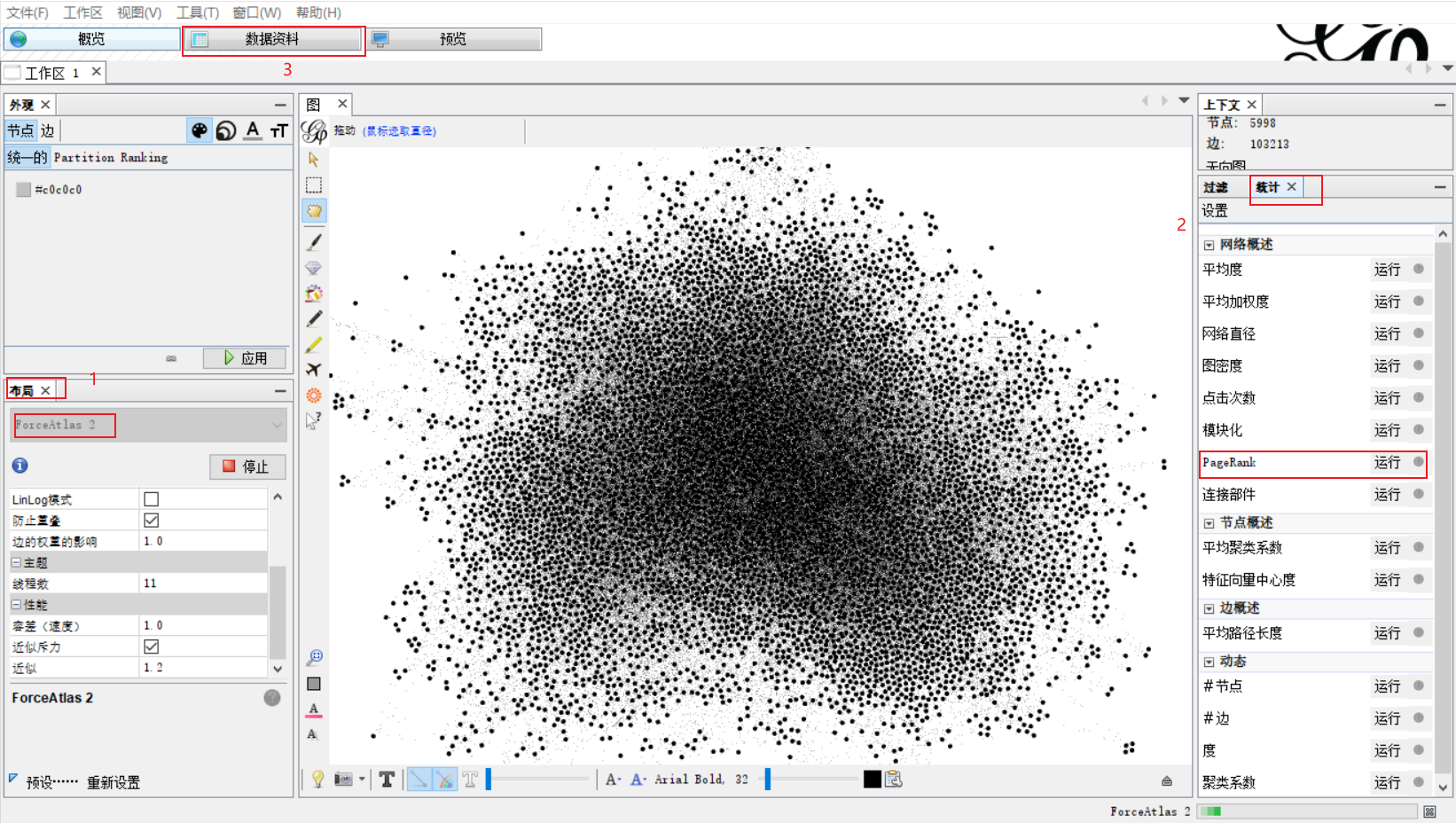Open label color mode dropdown
This screenshot has width=1456, height=823.
(638, 779)
